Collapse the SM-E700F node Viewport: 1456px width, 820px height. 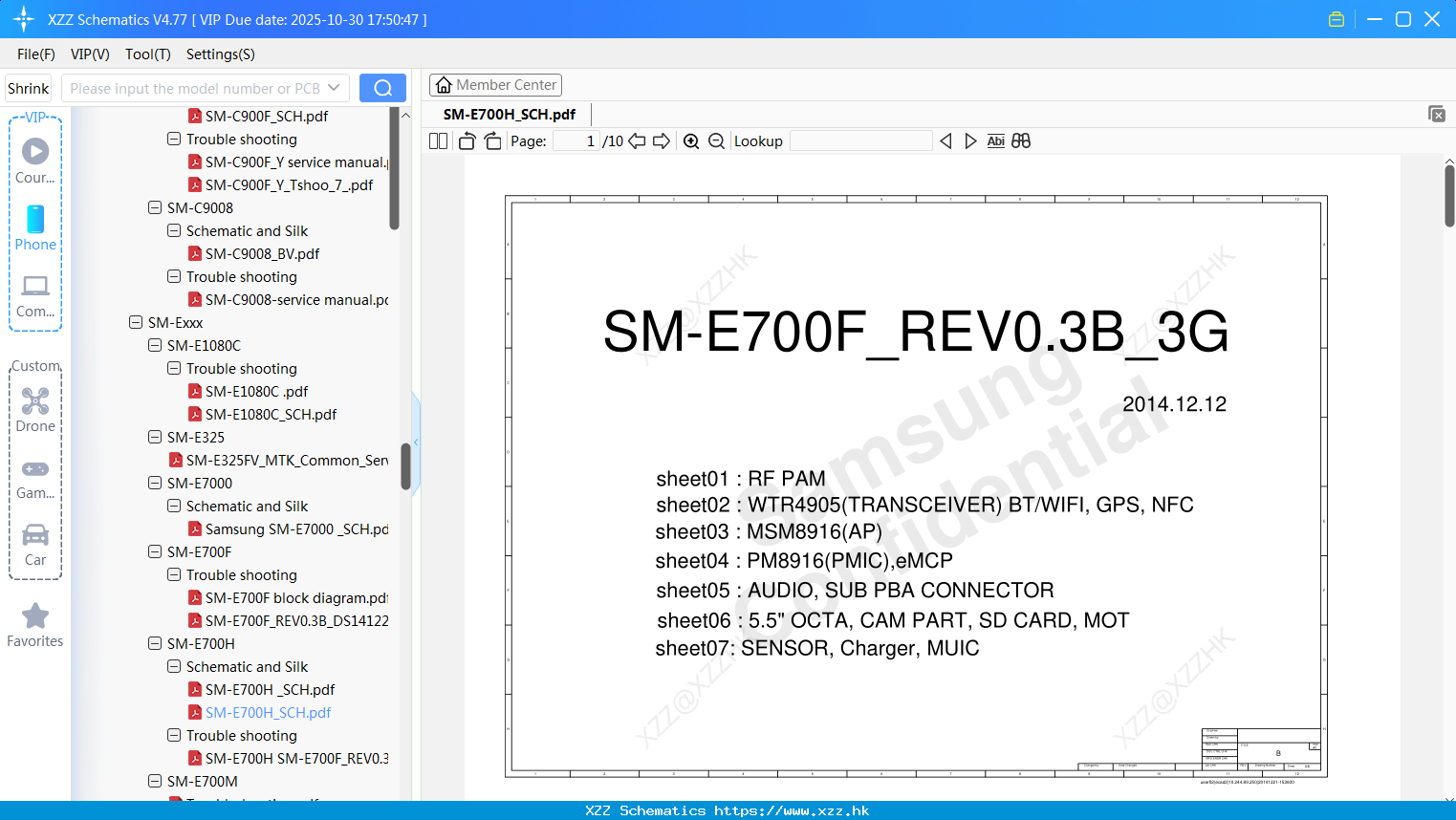(x=155, y=551)
